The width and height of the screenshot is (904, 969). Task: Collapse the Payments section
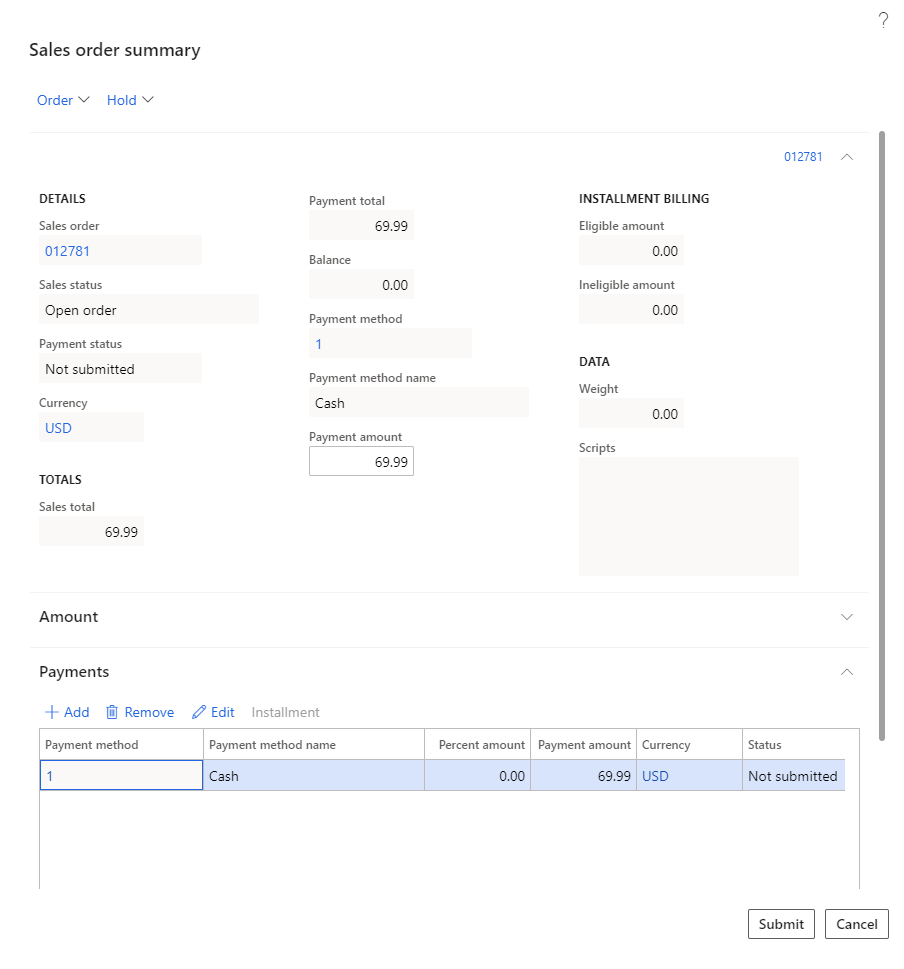coord(847,672)
